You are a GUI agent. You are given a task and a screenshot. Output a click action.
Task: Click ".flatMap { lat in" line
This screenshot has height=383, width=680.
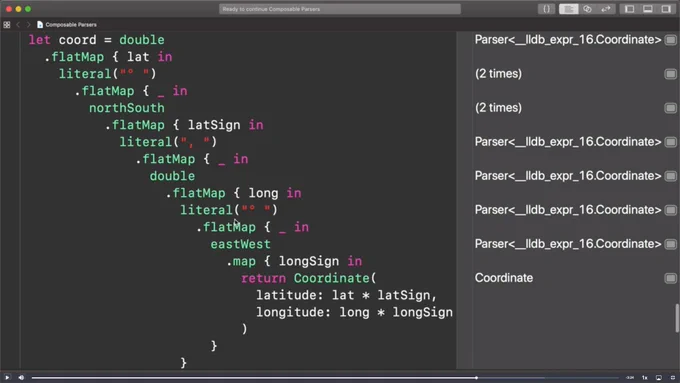(x=108, y=57)
